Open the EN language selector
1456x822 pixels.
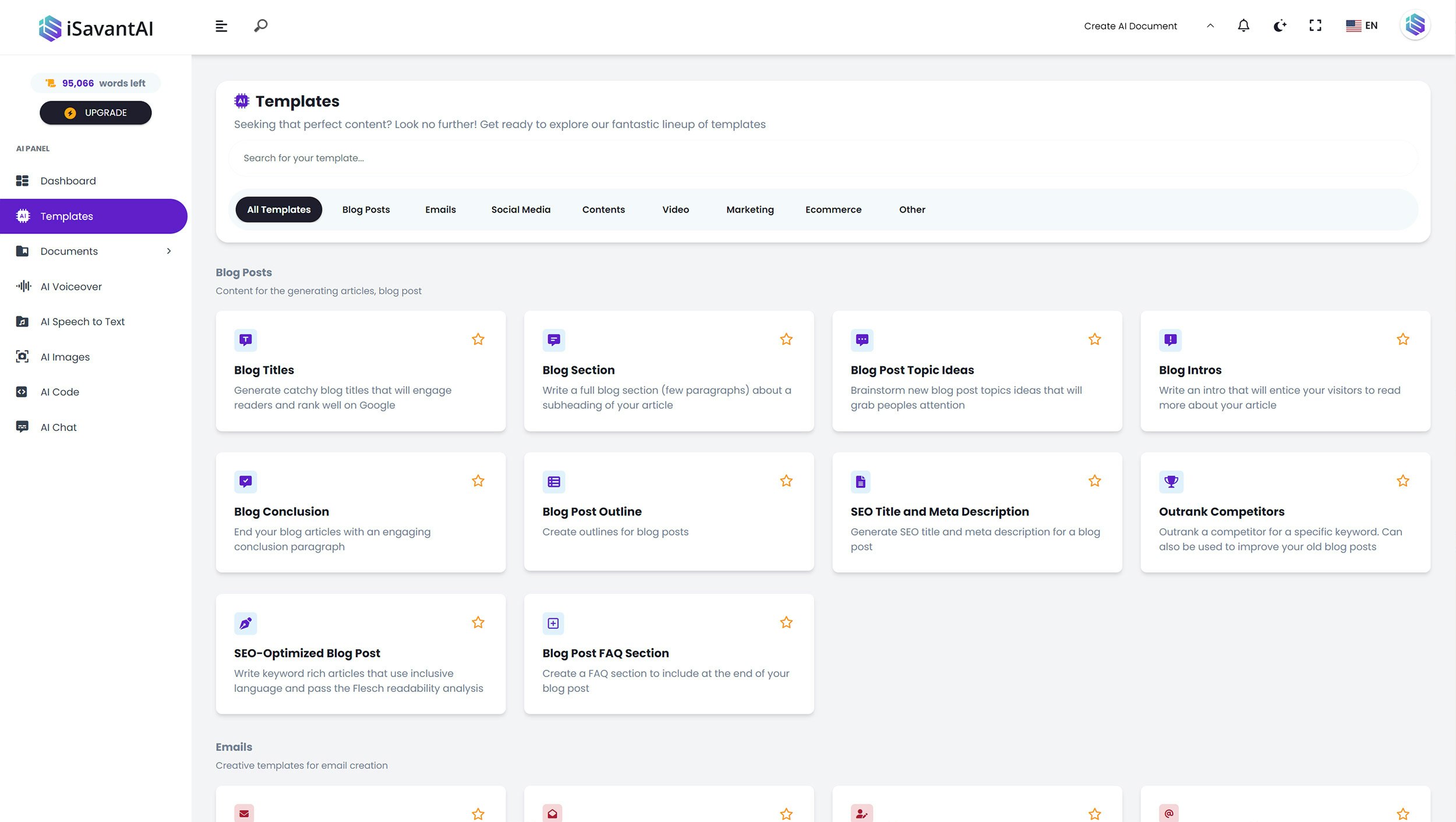coord(1362,26)
